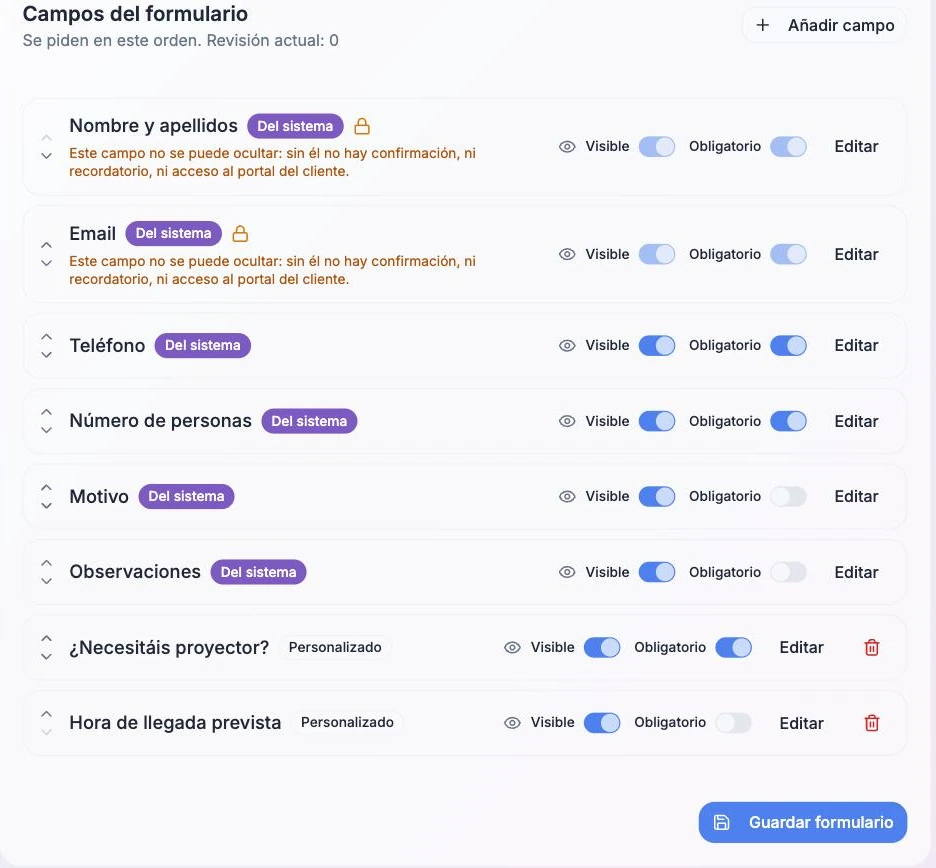Move Observaciones field down with arrow

click(x=46, y=581)
